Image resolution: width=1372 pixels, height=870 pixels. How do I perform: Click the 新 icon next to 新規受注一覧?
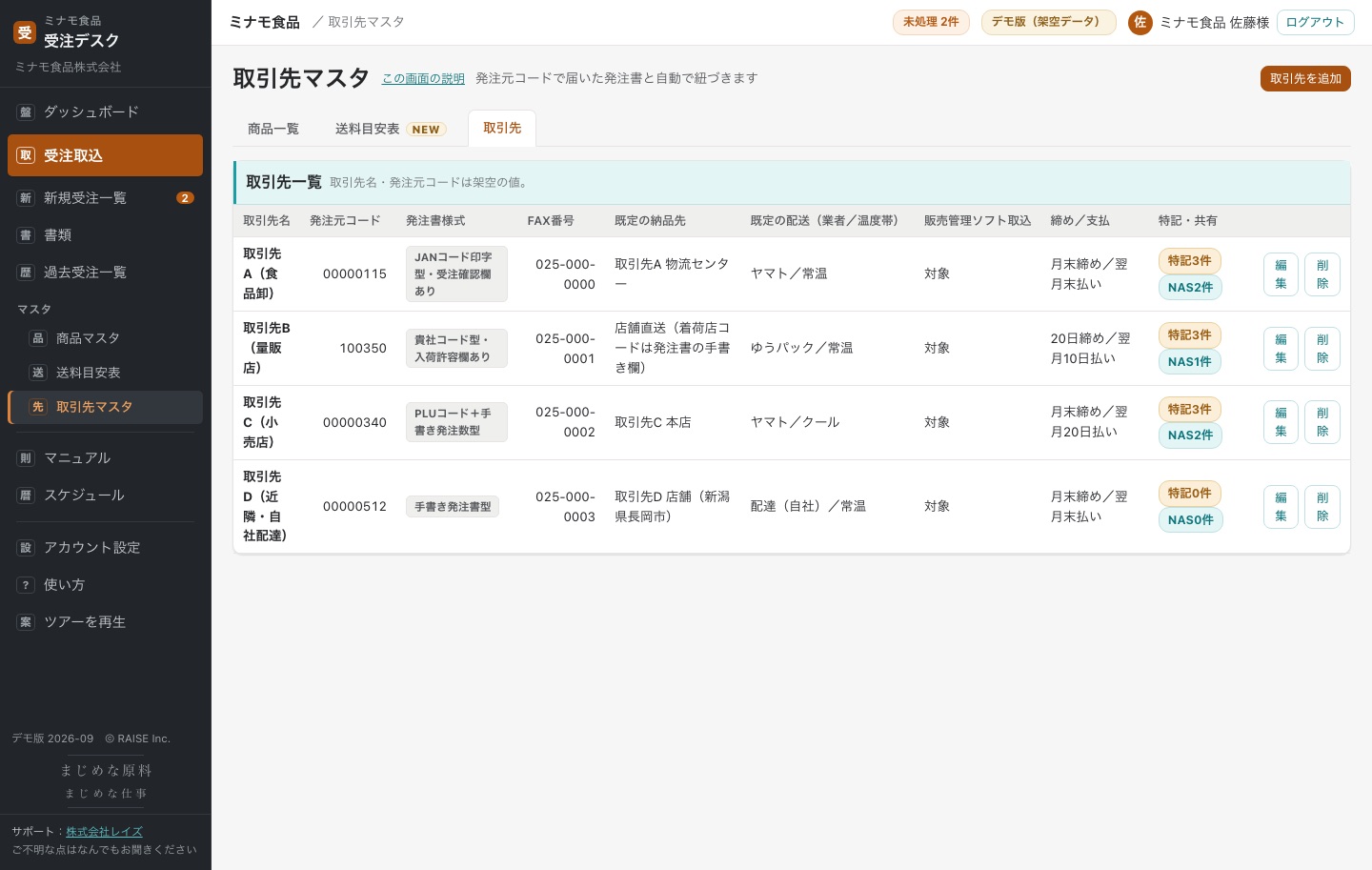pos(26,198)
